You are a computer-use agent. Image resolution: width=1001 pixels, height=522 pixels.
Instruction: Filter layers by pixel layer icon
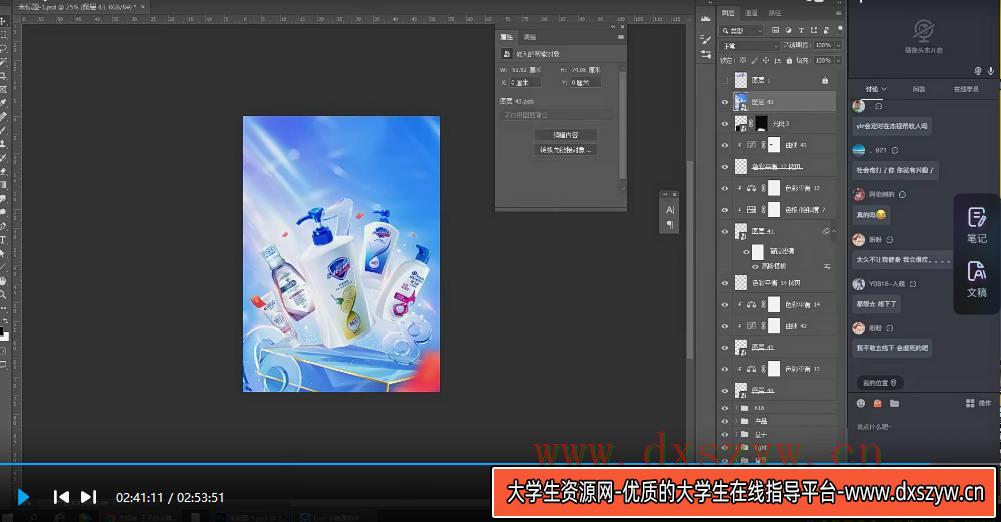click(x=775, y=30)
